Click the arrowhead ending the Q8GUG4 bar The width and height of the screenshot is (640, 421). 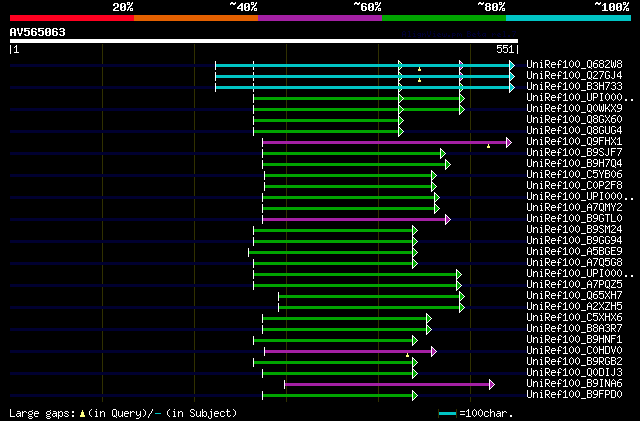coord(401,131)
